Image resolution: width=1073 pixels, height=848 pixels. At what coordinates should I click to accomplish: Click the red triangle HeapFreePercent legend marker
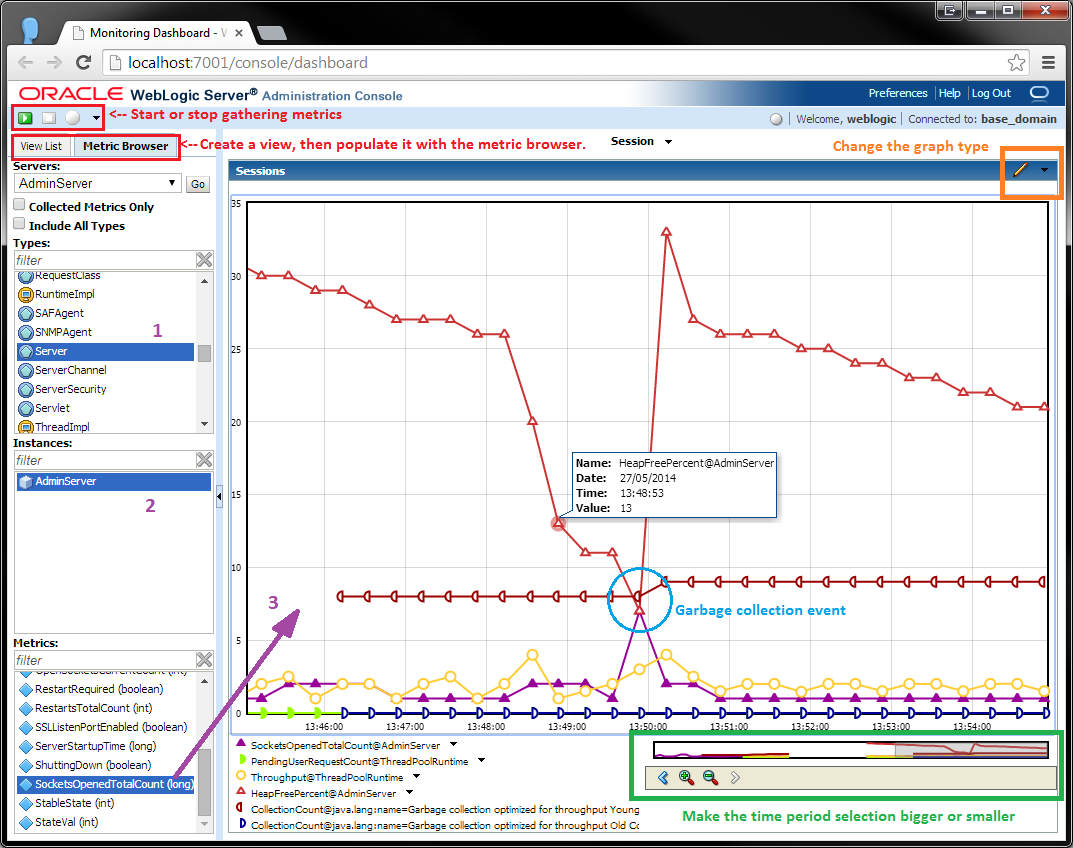point(241,792)
